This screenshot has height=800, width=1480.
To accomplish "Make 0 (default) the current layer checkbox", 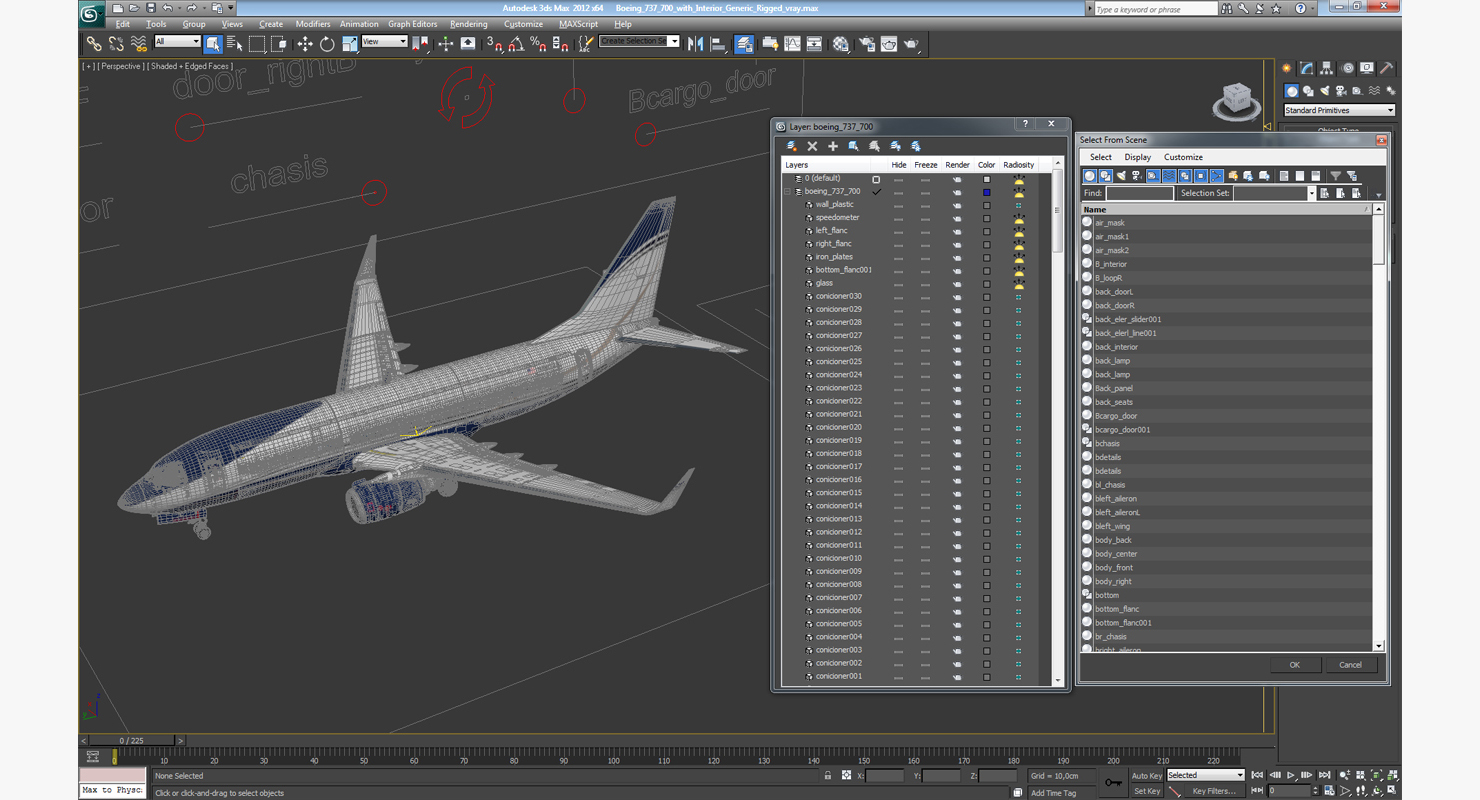I will [x=876, y=179].
